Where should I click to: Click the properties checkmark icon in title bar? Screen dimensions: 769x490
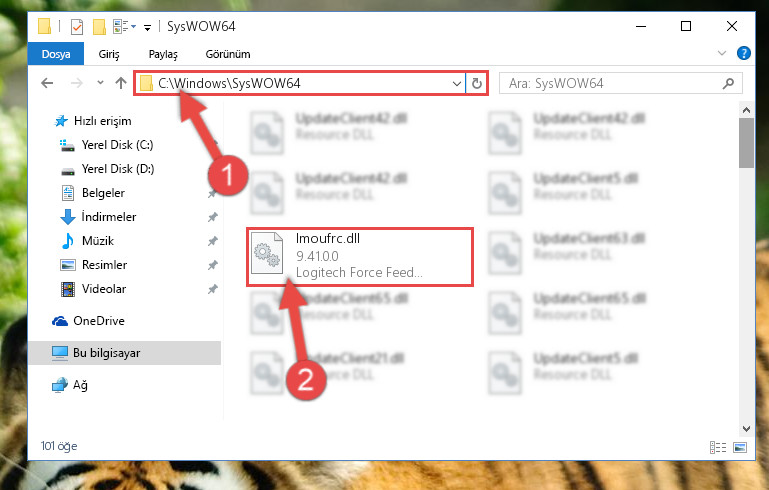pyautogui.click(x=77, y=26)
